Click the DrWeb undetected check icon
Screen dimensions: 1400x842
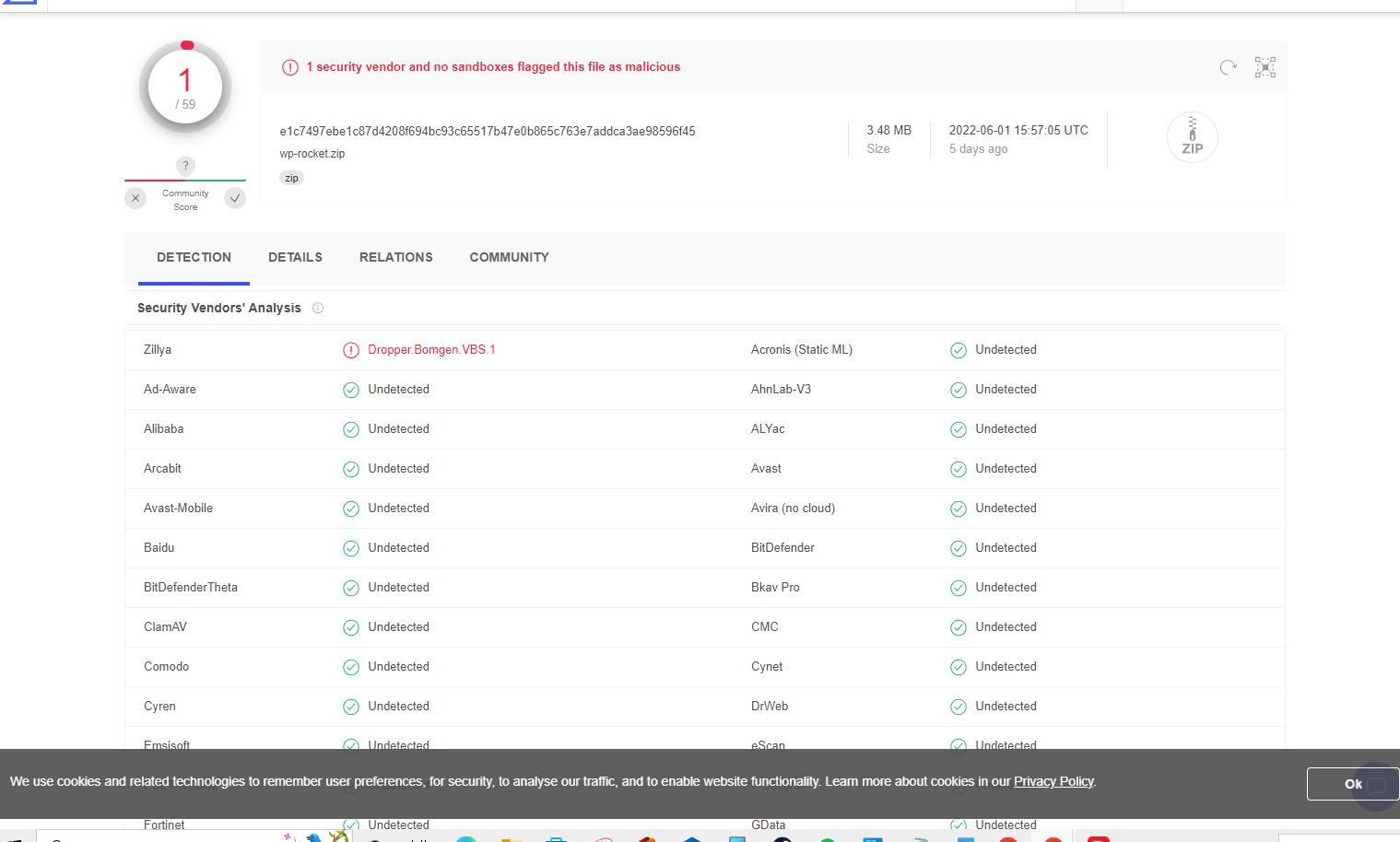(x=959, y=707)
